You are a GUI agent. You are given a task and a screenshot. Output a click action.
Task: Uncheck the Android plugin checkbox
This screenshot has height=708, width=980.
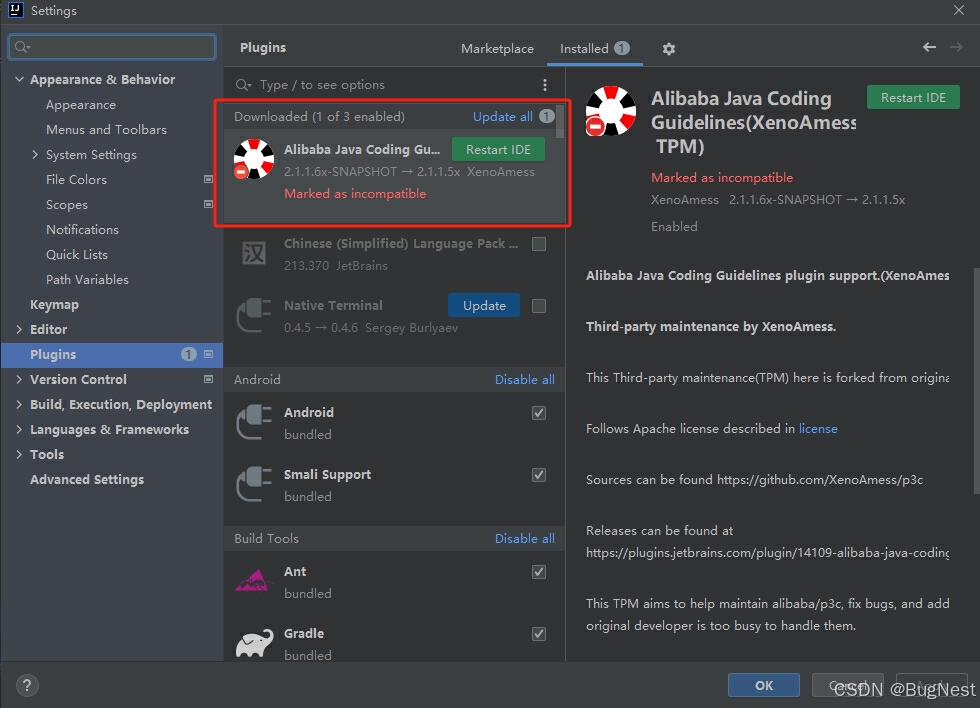point(539,413)
